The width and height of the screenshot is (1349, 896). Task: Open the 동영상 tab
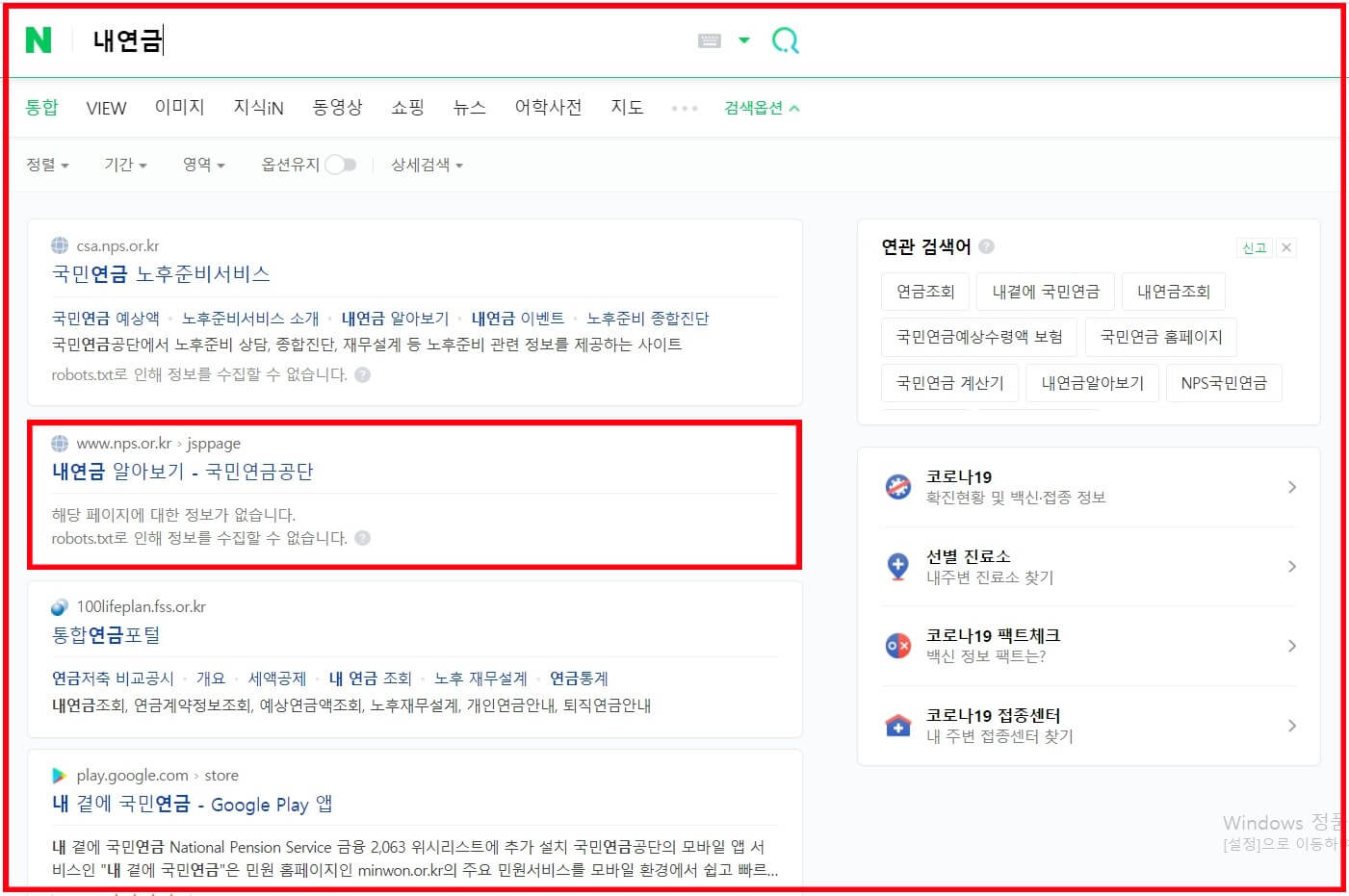click(337, 107)
